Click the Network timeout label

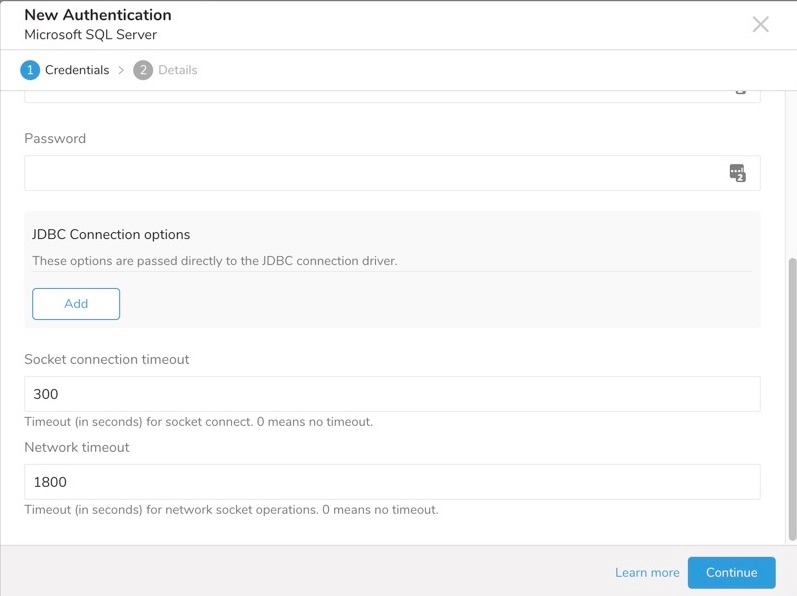click(77, 447)
